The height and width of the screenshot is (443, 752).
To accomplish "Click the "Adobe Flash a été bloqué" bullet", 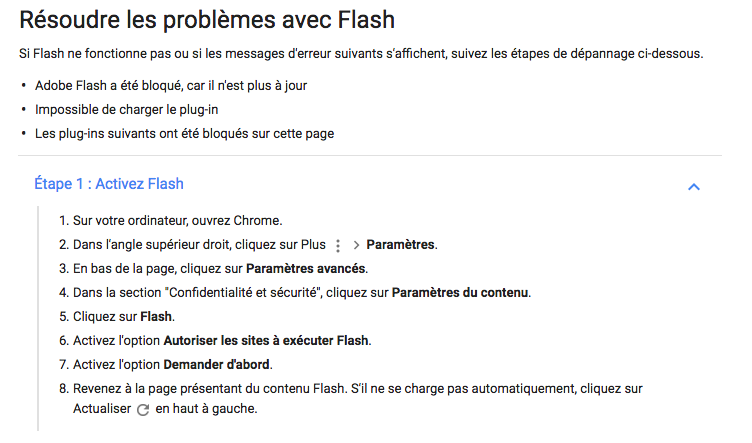I will (x=171, y=85).
